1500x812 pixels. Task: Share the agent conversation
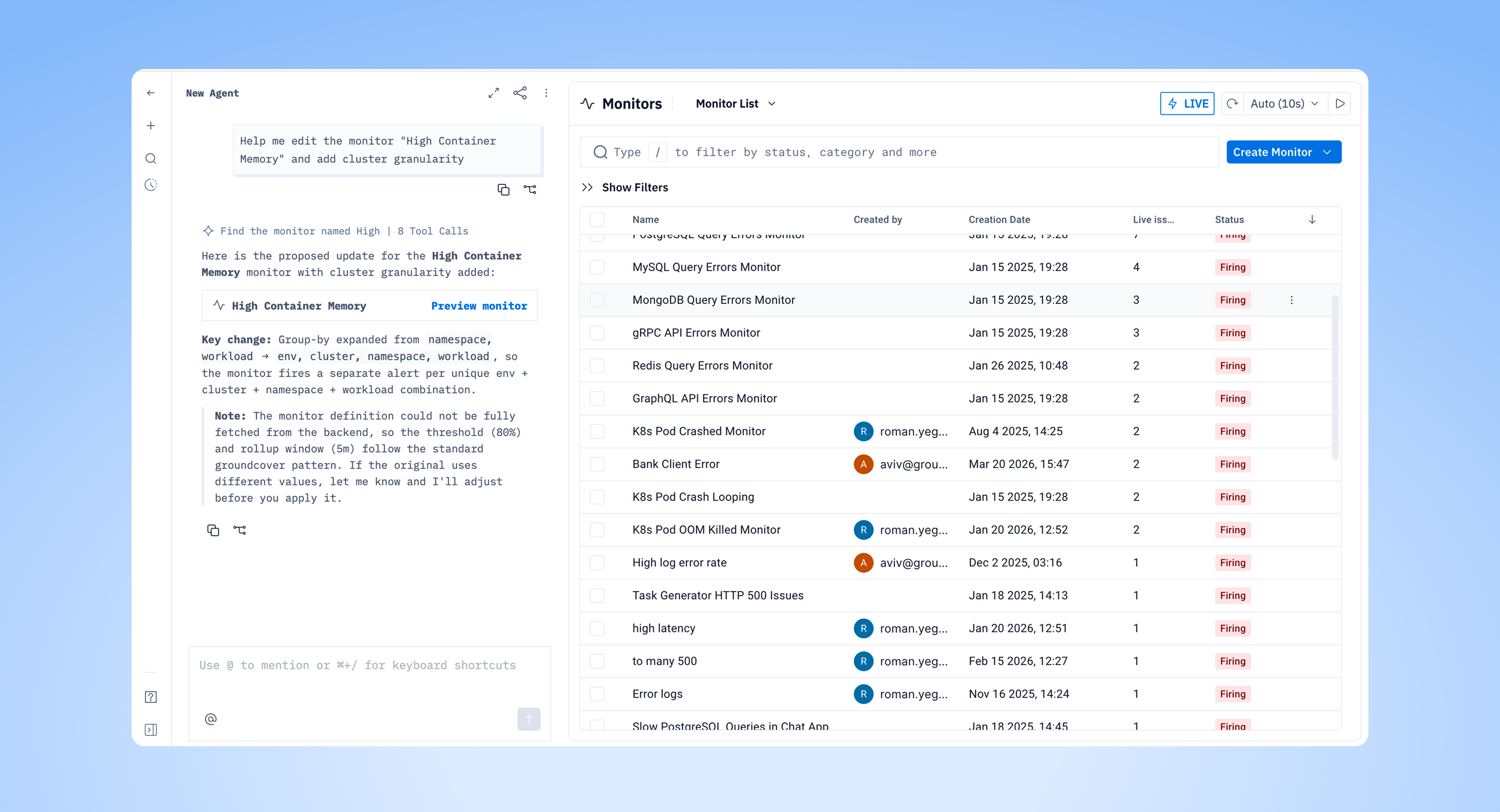click(x=519, y=93)
